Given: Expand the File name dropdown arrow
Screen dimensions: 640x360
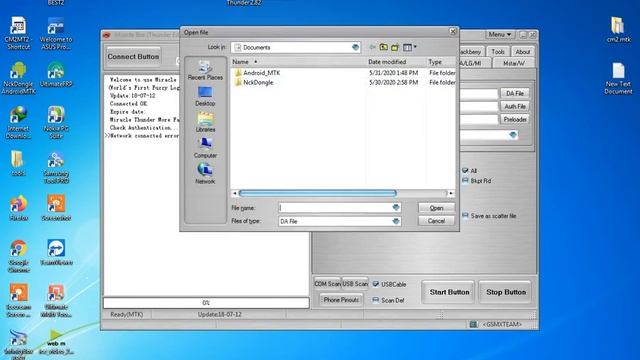Looking at the screenshot, I should click(x=396, y=208).
